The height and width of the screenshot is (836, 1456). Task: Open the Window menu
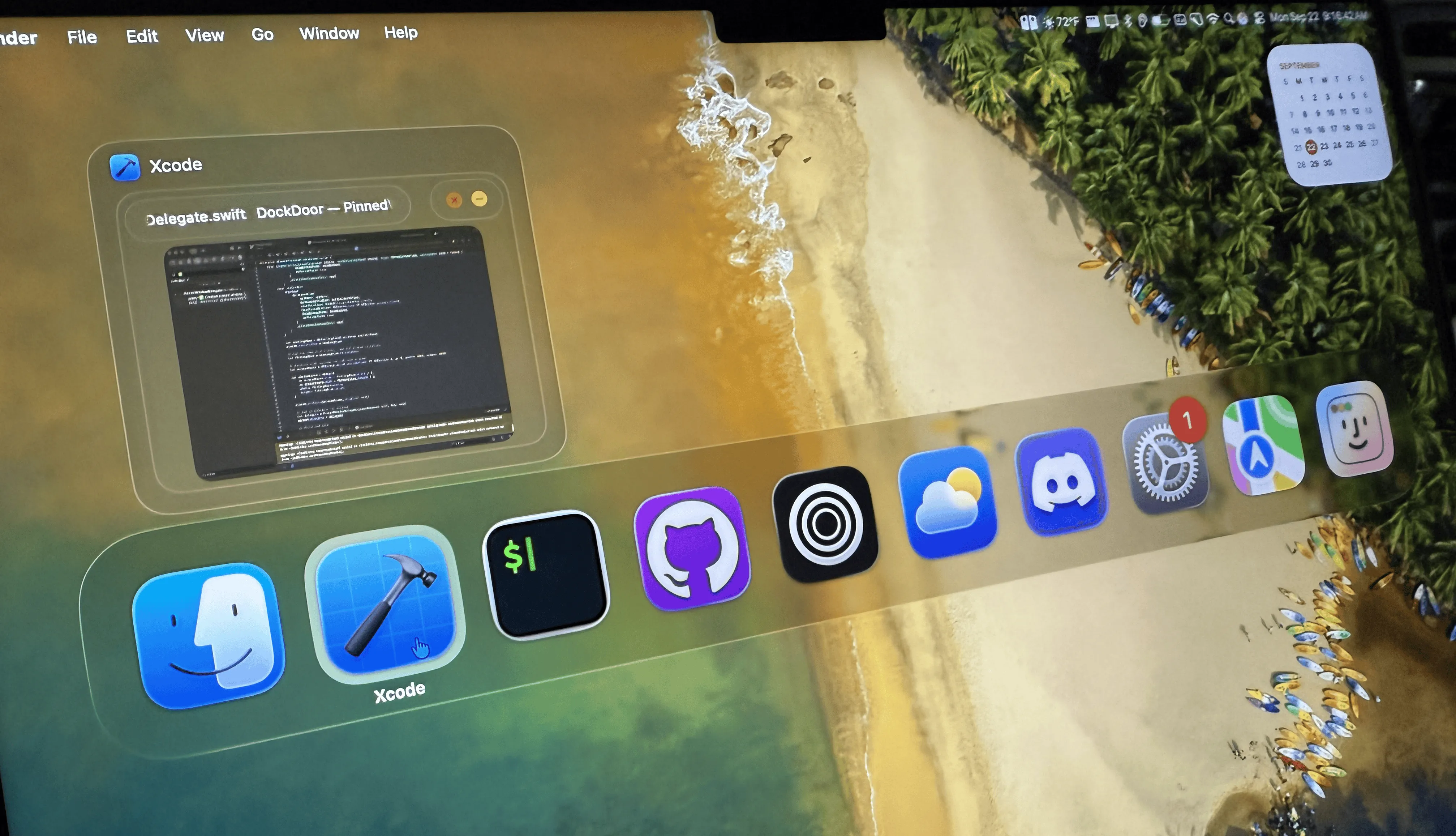coord(329,33)
